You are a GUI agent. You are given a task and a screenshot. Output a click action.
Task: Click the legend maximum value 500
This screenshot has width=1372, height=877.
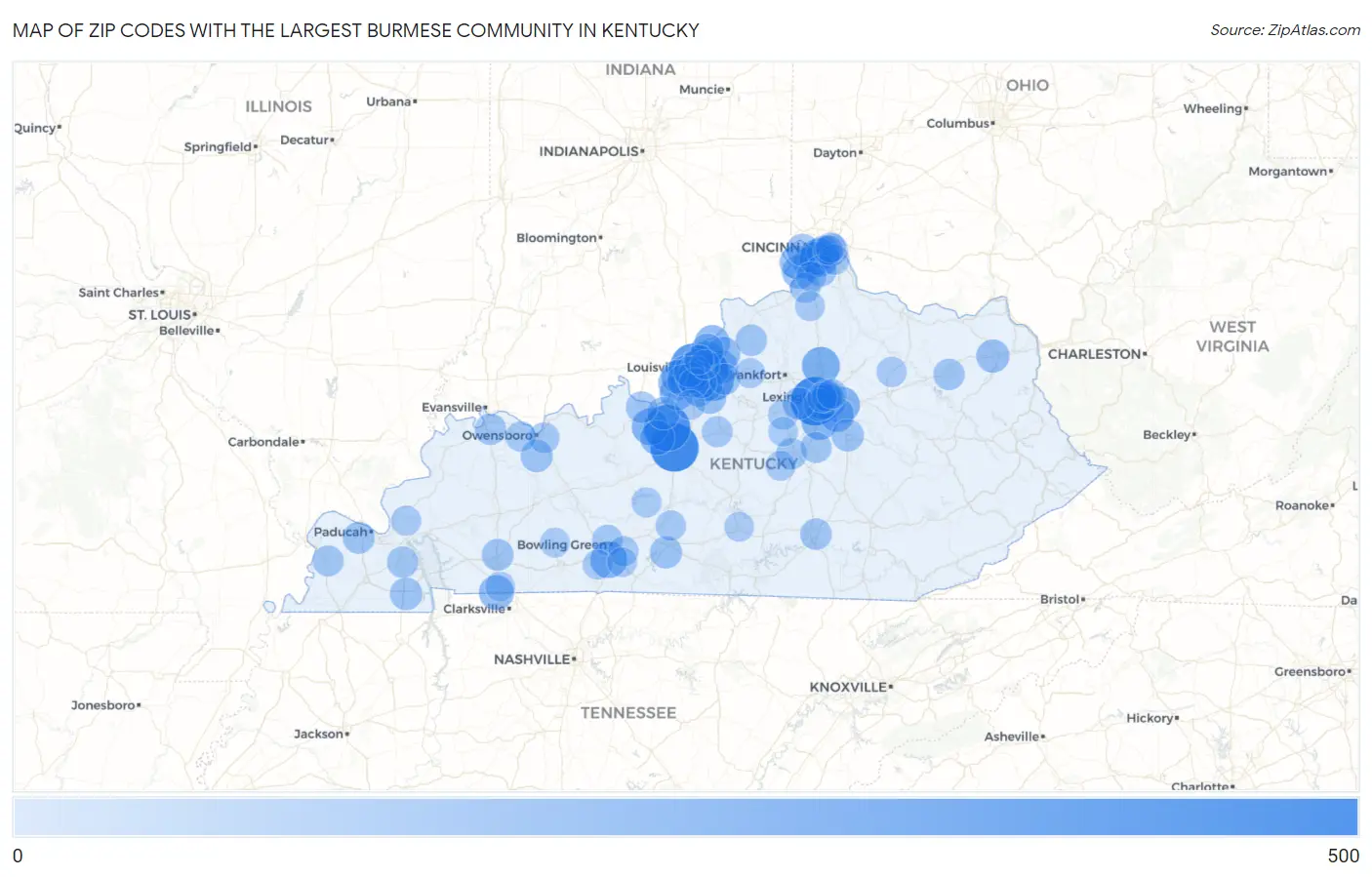pyautogui.click(x=1343, y=856)
